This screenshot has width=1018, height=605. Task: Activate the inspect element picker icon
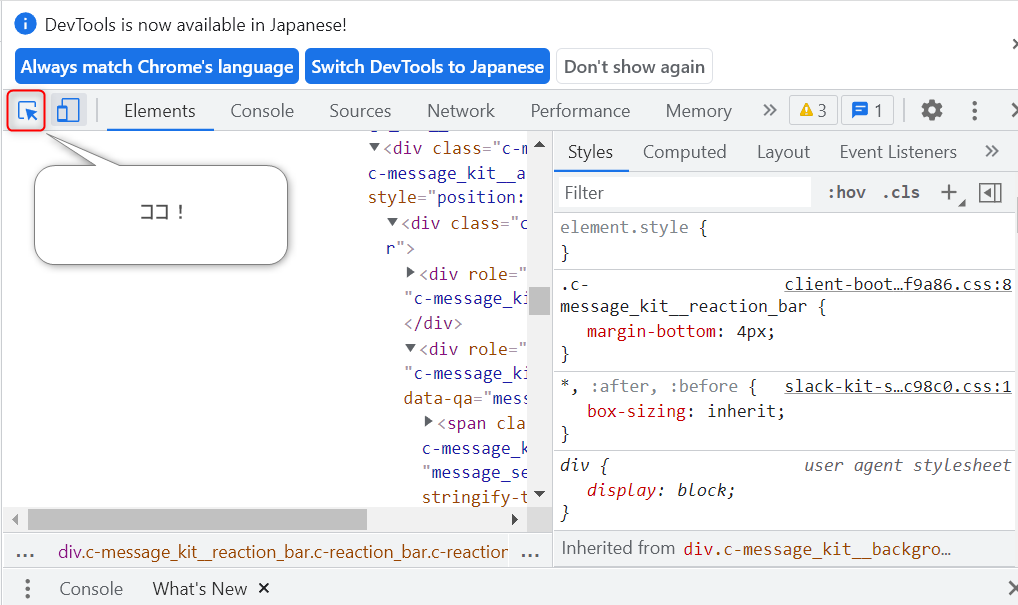coord(27,111)
